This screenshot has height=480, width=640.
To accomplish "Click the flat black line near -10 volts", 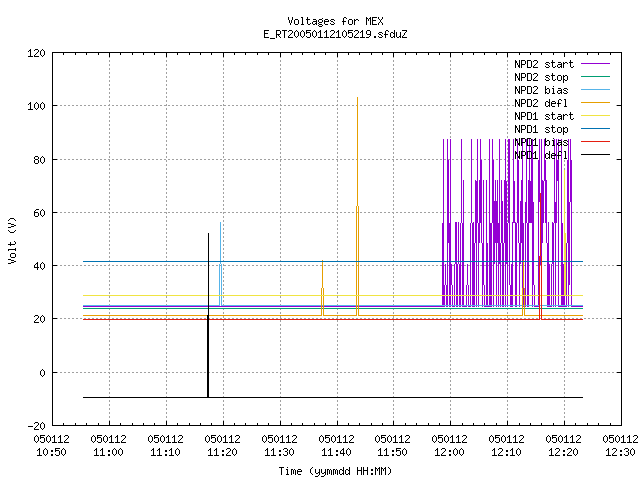I will point(333,397).
